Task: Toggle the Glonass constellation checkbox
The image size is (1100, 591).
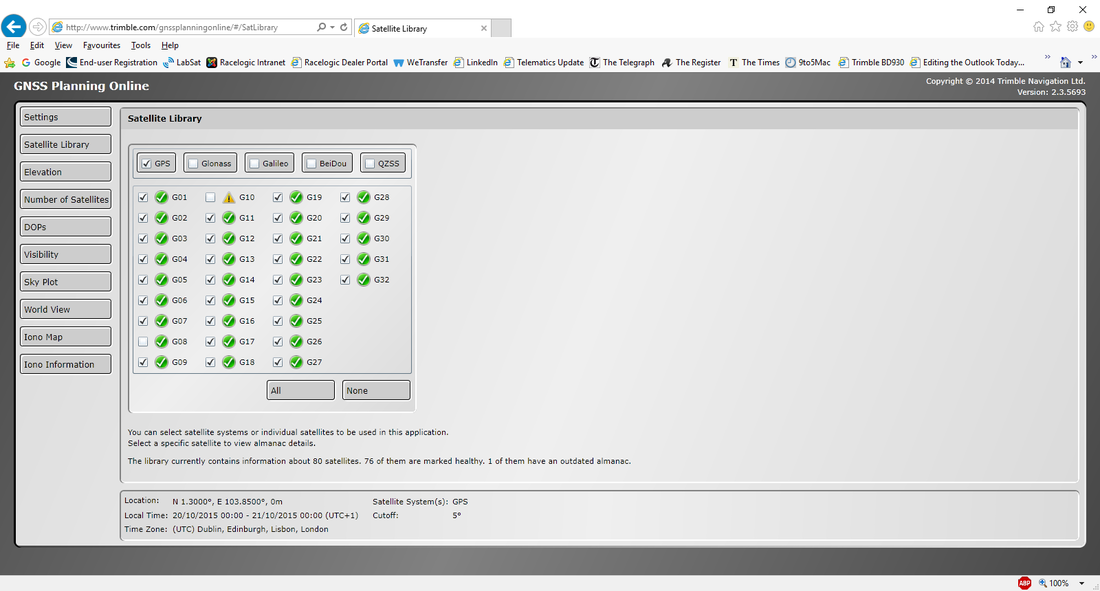Action: coord(193,164)
